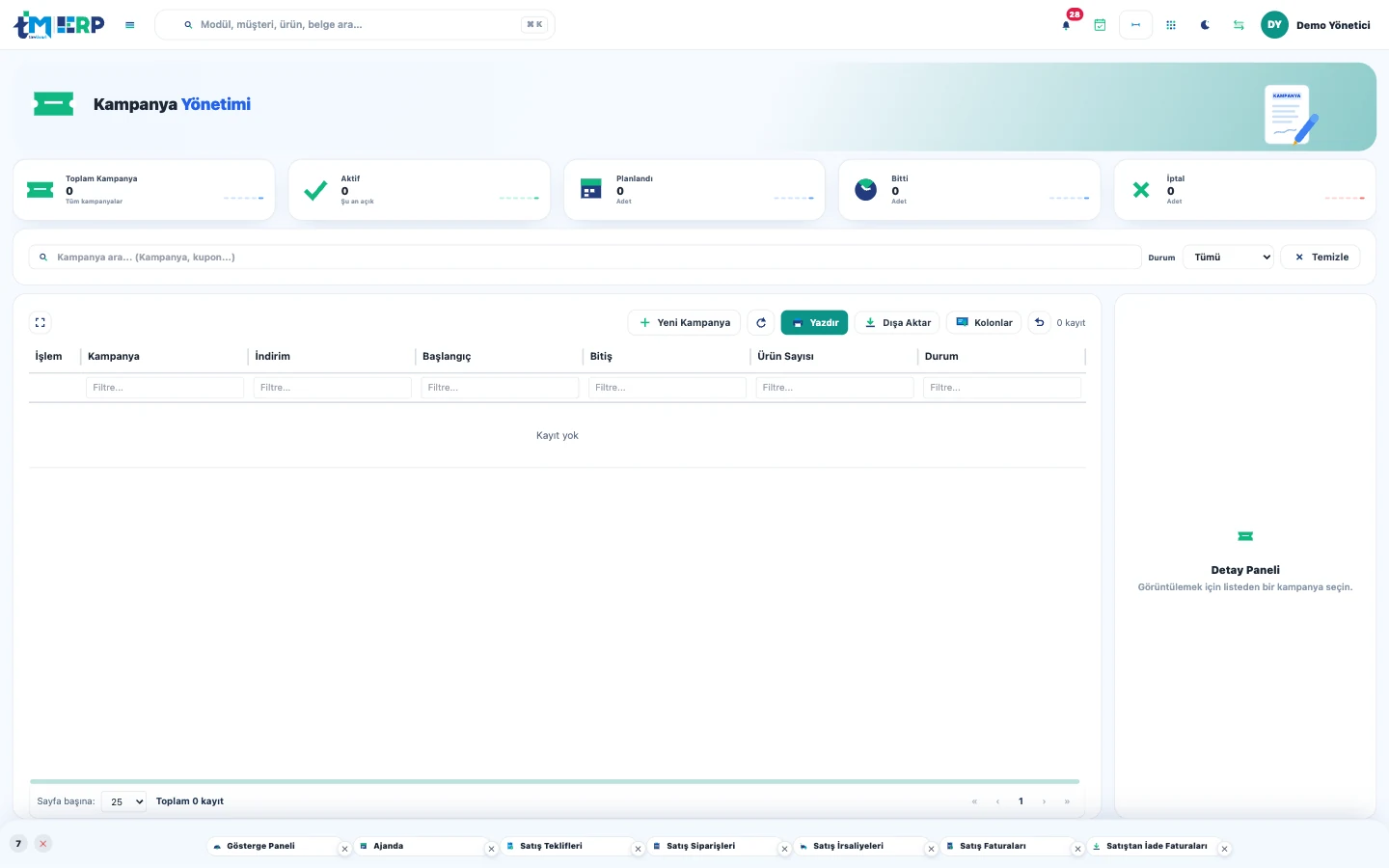Toggle column visibility with Kolonlar button
The image size is (1389, 868).
[984, 322]
